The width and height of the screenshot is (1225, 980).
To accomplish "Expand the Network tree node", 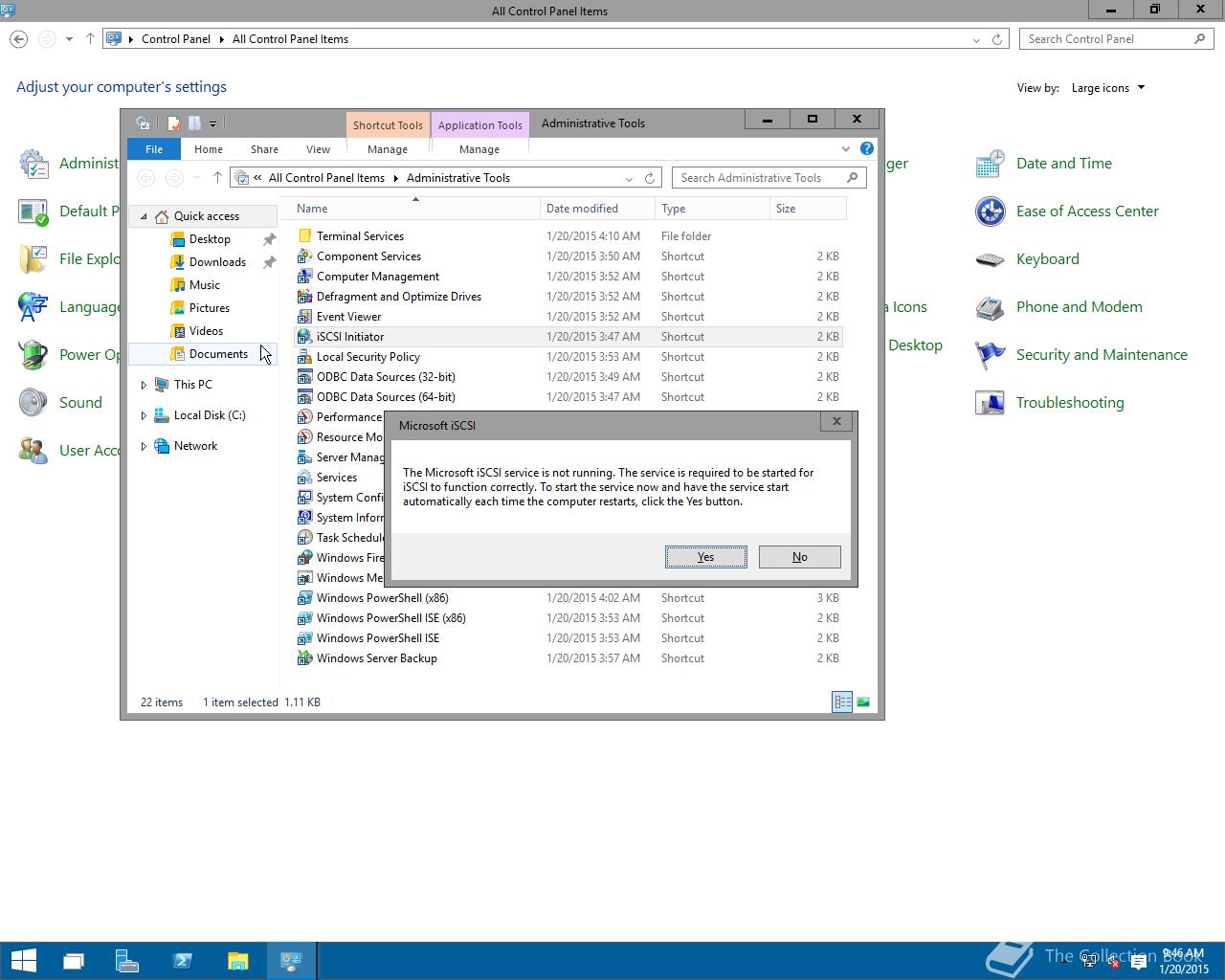I will tap(144, 446).
